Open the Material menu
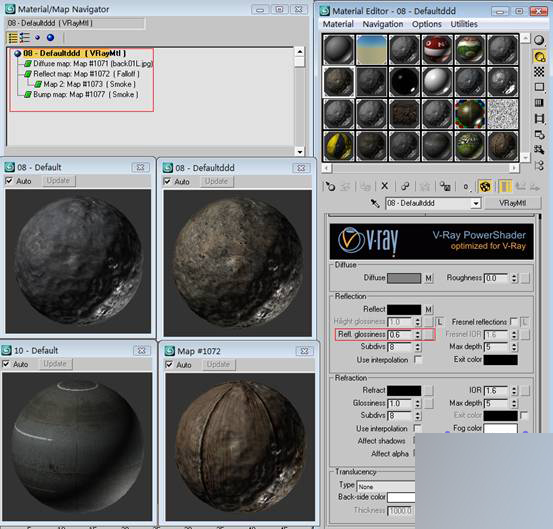This screenshot has height=529, width=553. click(x=338, y=24)
